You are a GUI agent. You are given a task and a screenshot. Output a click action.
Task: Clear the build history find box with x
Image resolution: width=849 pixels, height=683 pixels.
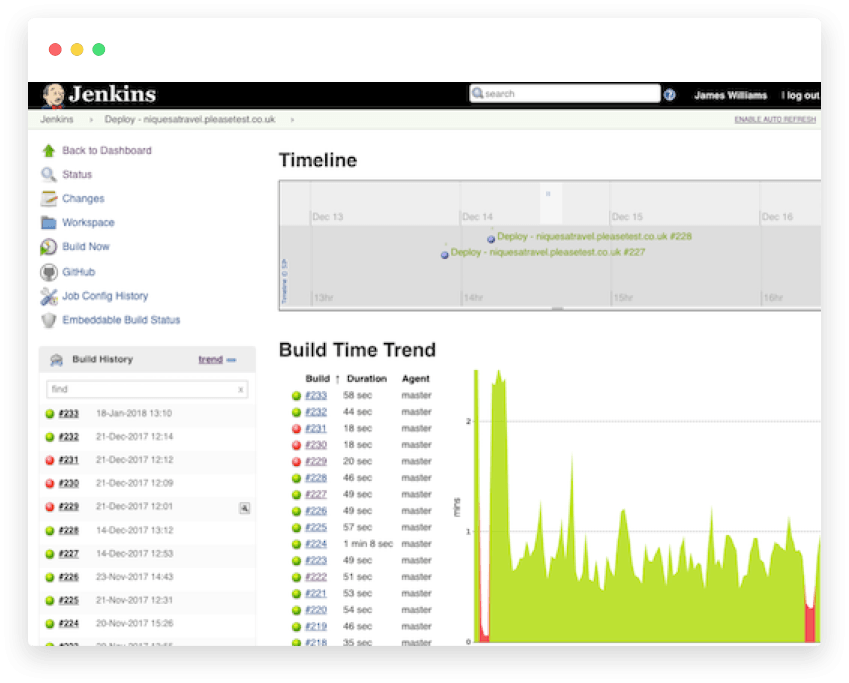(x=241, y=389)
